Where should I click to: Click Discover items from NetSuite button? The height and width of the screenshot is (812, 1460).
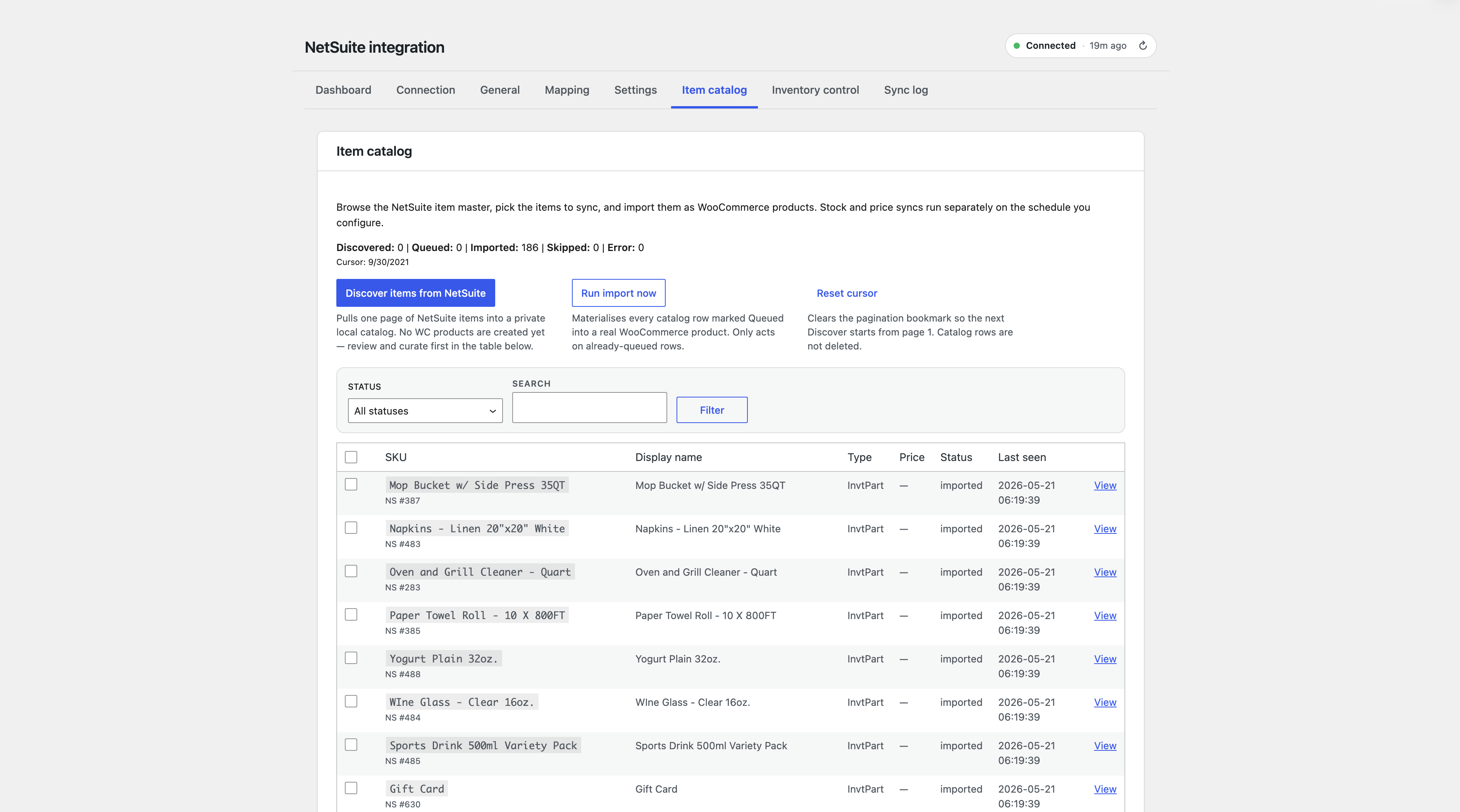[415, 293]
